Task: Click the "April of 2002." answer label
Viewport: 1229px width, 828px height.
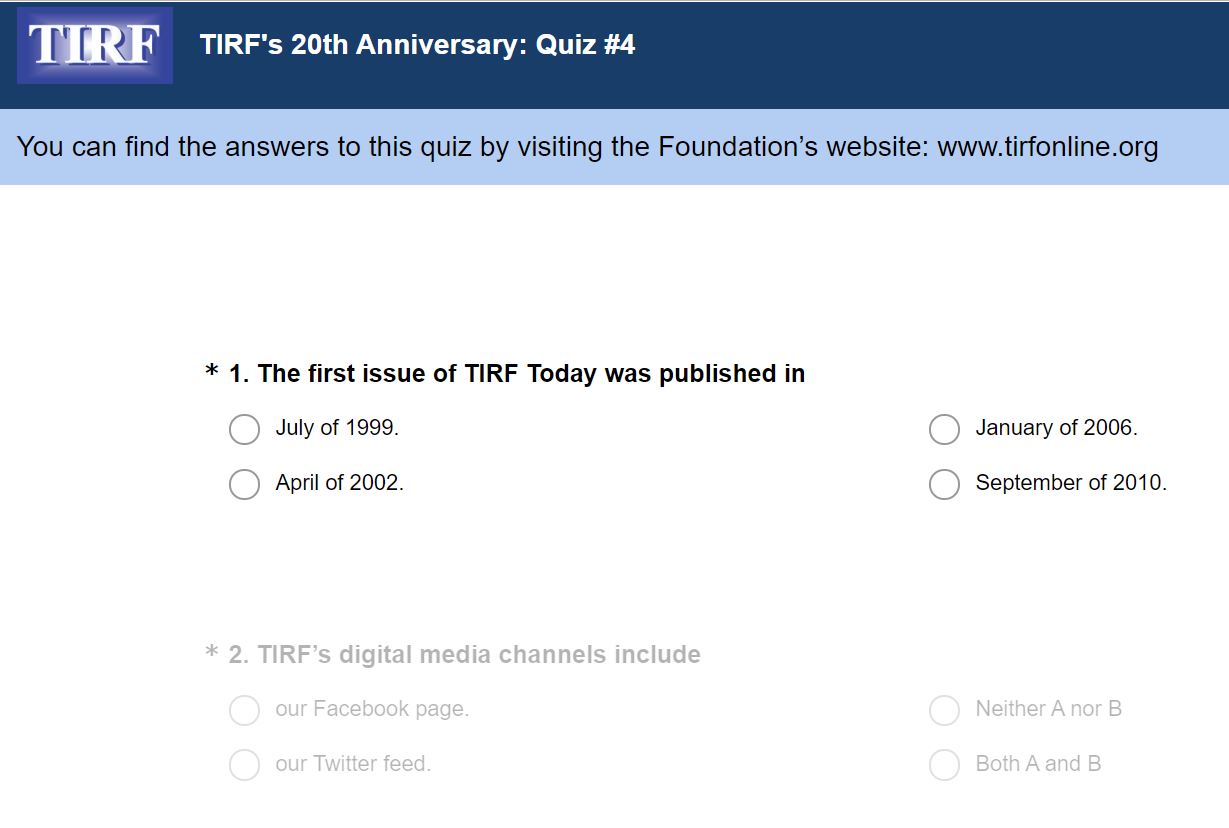Action: 340,483
